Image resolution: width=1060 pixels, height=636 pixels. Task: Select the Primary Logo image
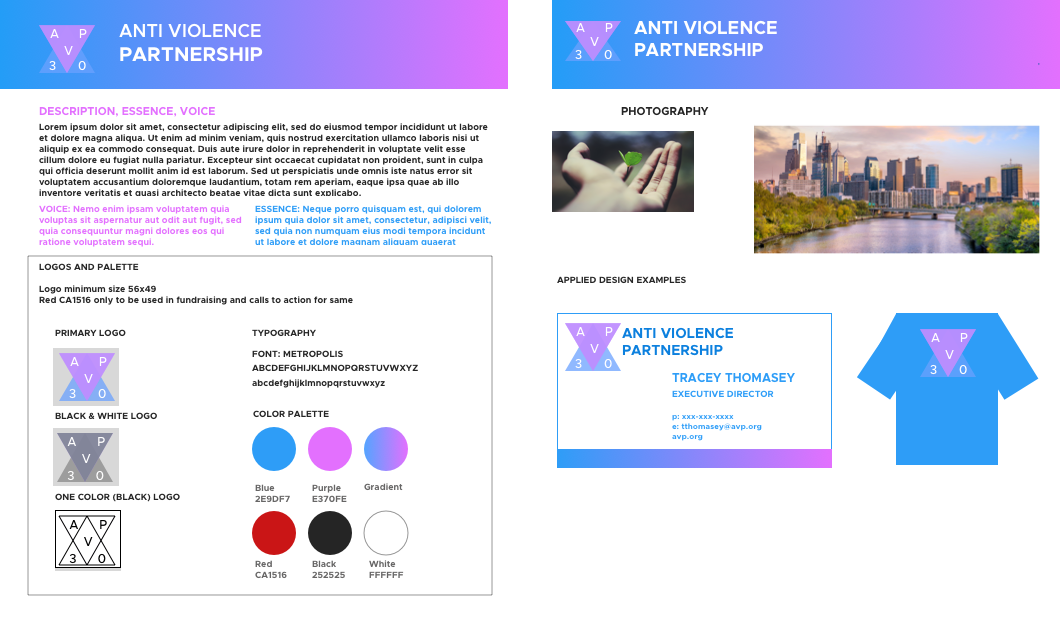point(86,376)
